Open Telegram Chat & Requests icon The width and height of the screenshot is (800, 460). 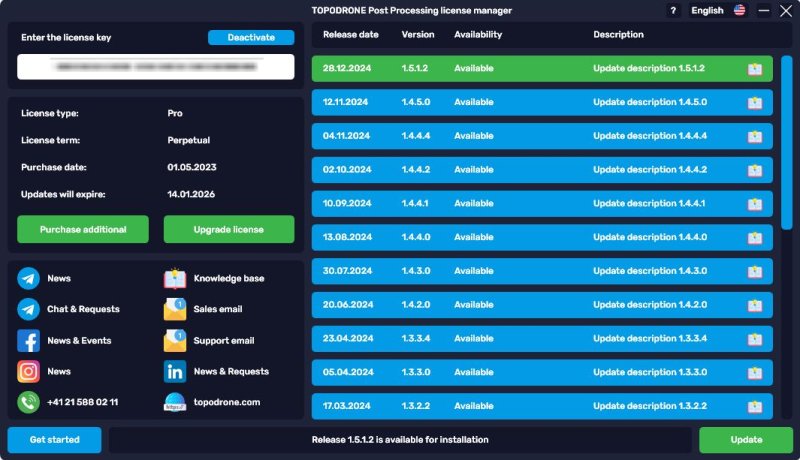click(x=28, y=309)
